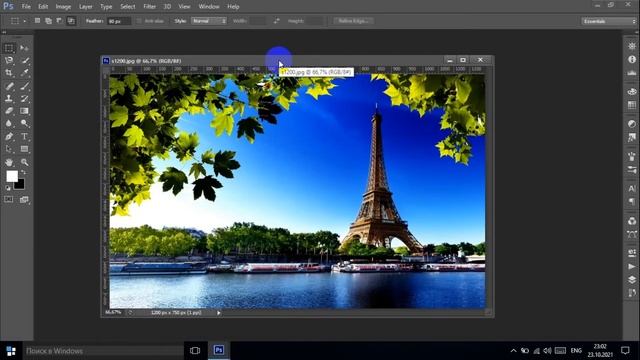
Task: Click the status bar flyout arrow
Action: point(219,313)
